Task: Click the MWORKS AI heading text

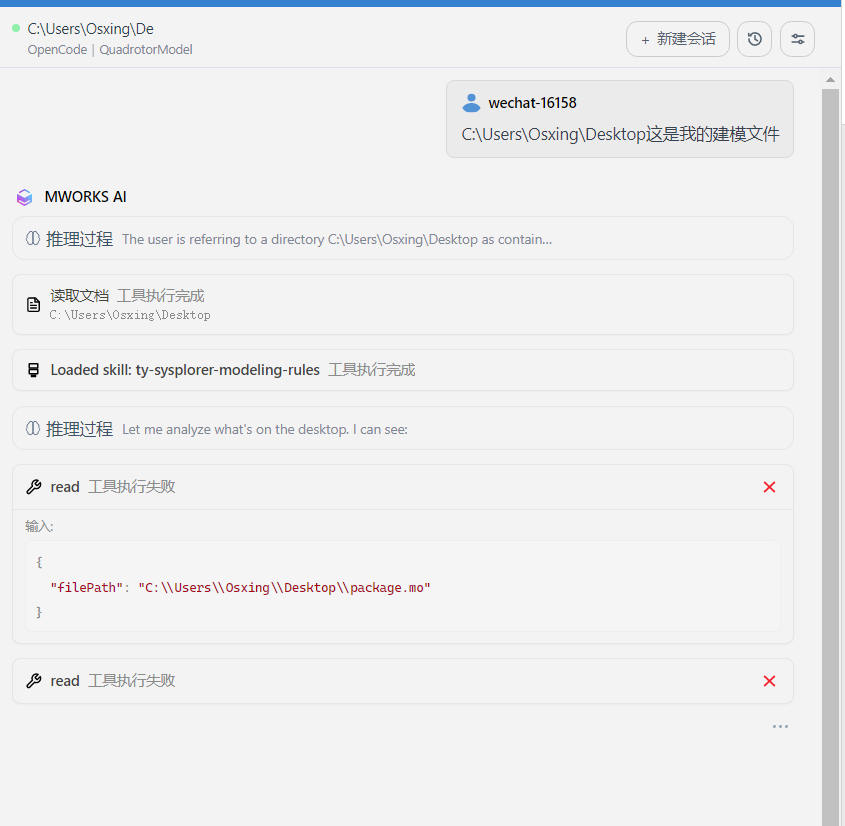Action: pos(86,197)
